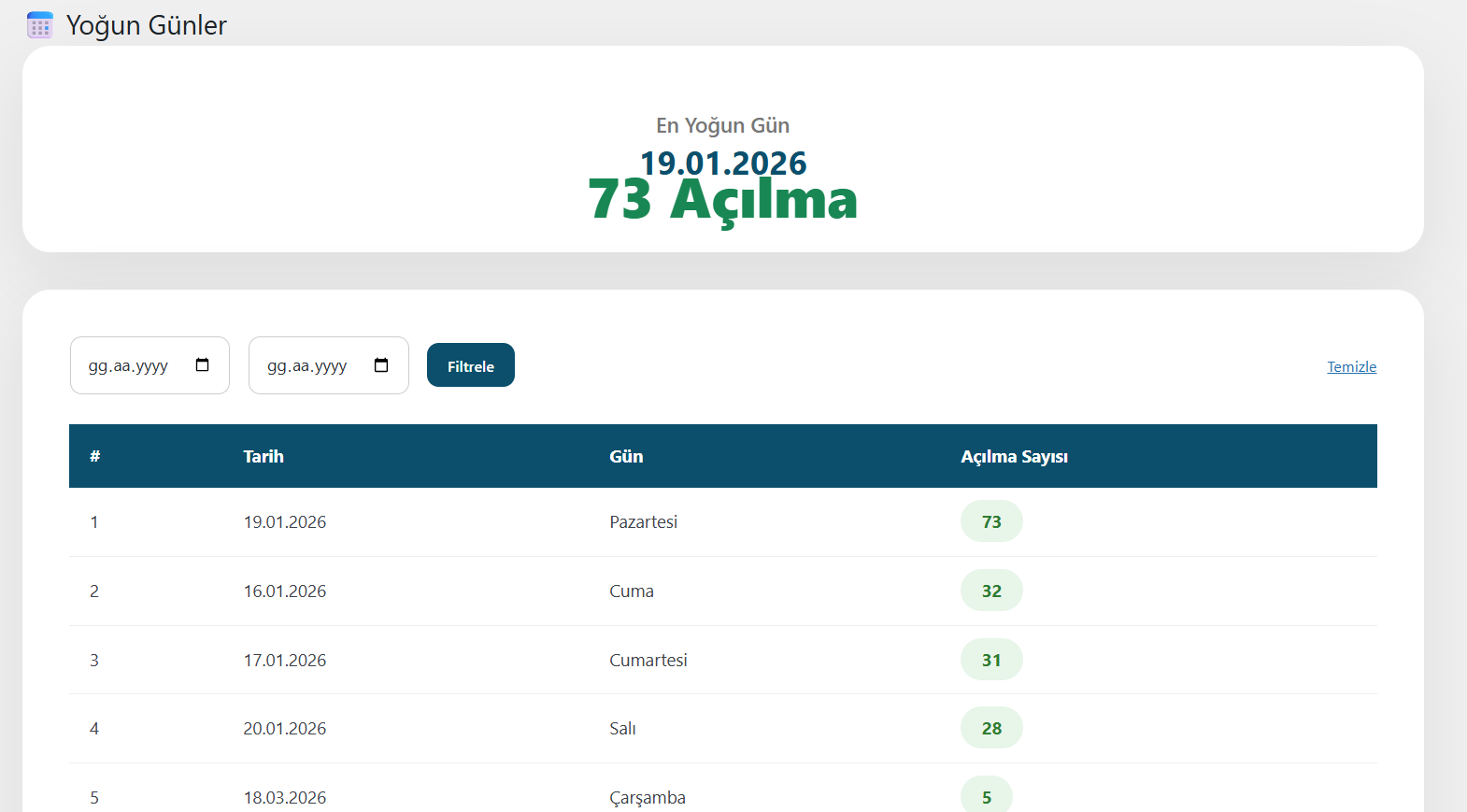Select date cell 18.03.2026

point(285,797)
